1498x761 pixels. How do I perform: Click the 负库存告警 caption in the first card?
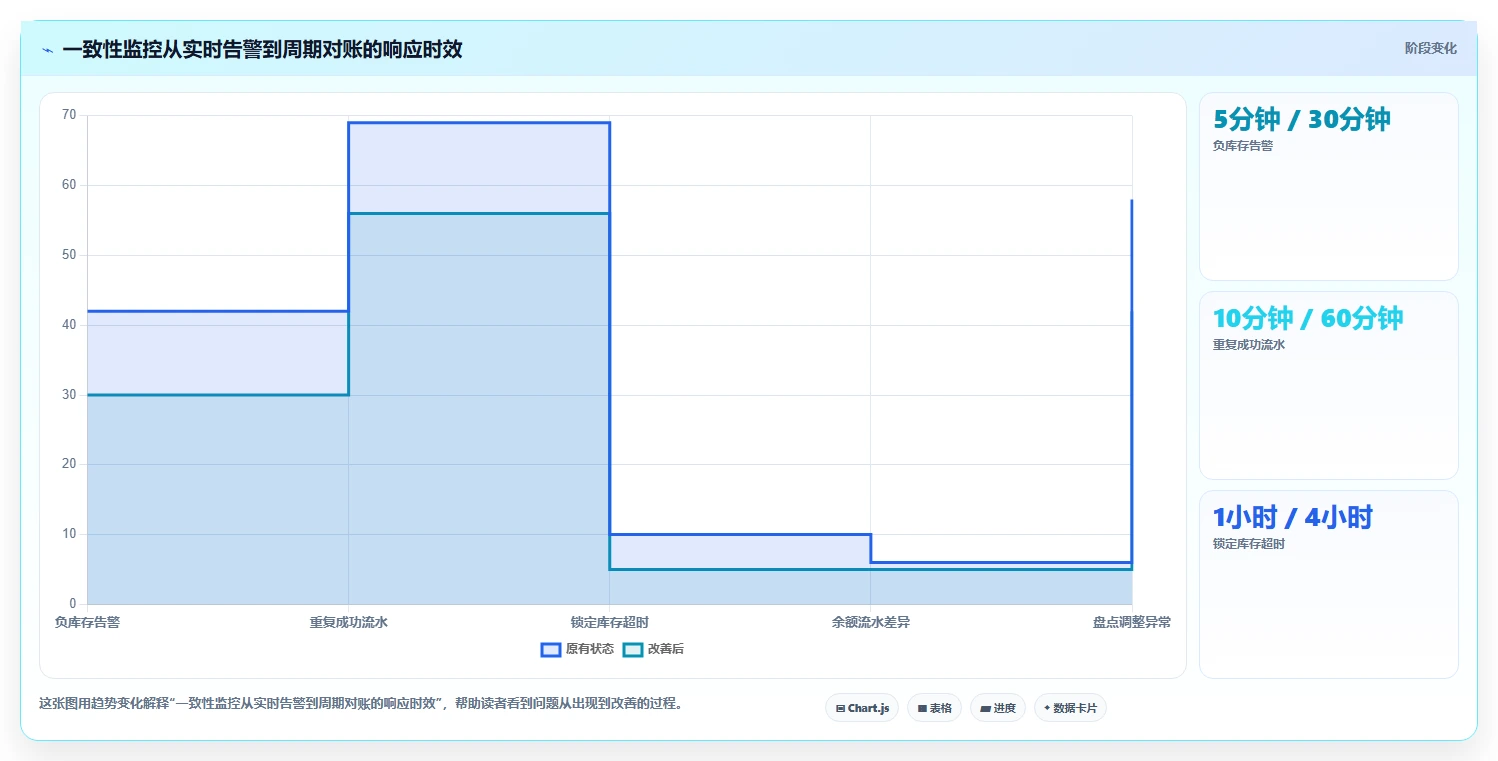coord(1242,146)
